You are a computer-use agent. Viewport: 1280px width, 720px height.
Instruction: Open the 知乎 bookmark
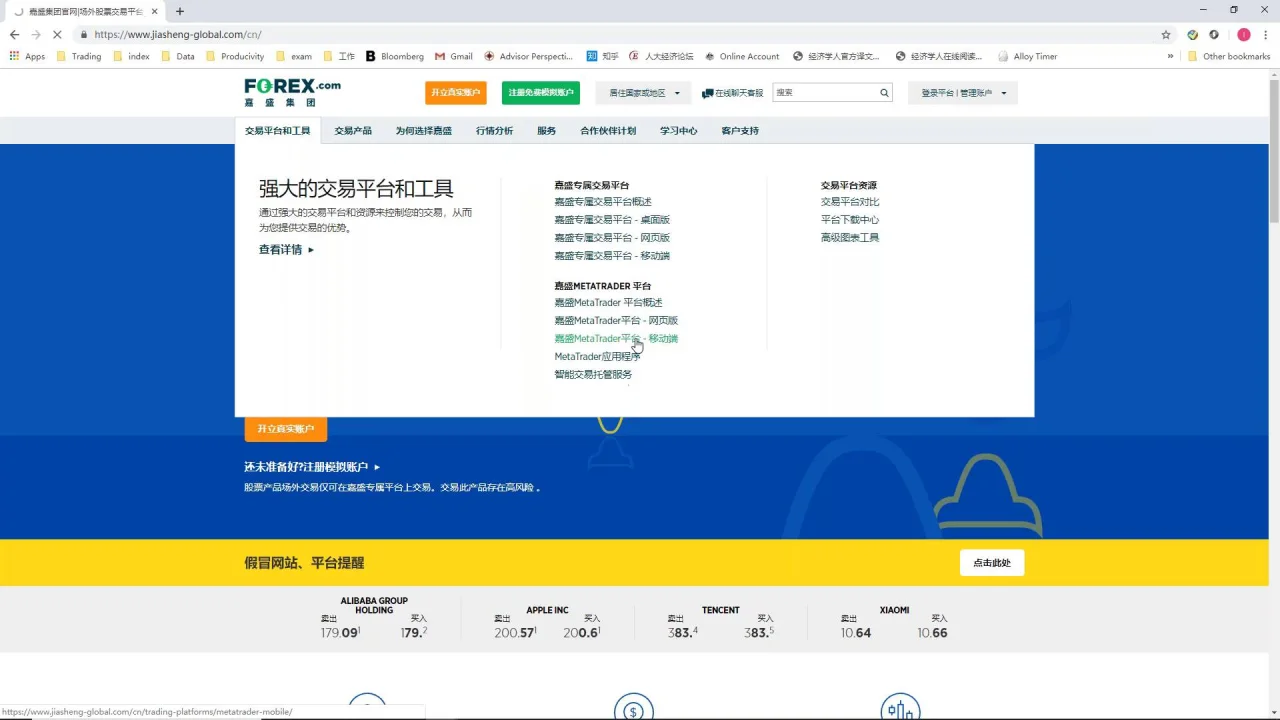[x=603, y=56]
